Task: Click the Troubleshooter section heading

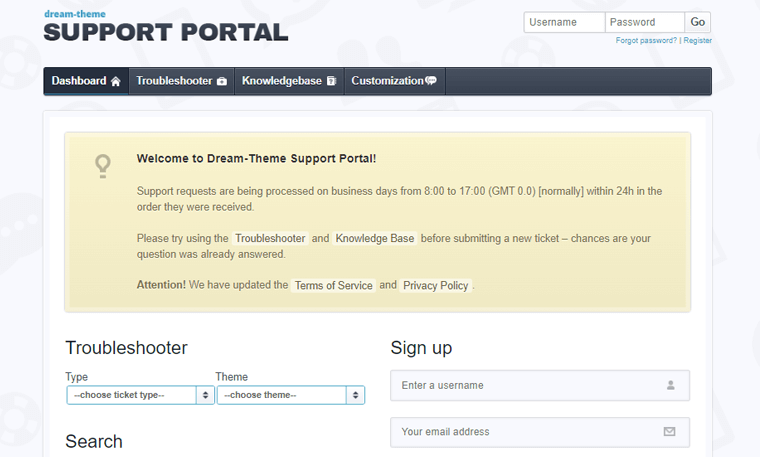Action: pos(127,348)
